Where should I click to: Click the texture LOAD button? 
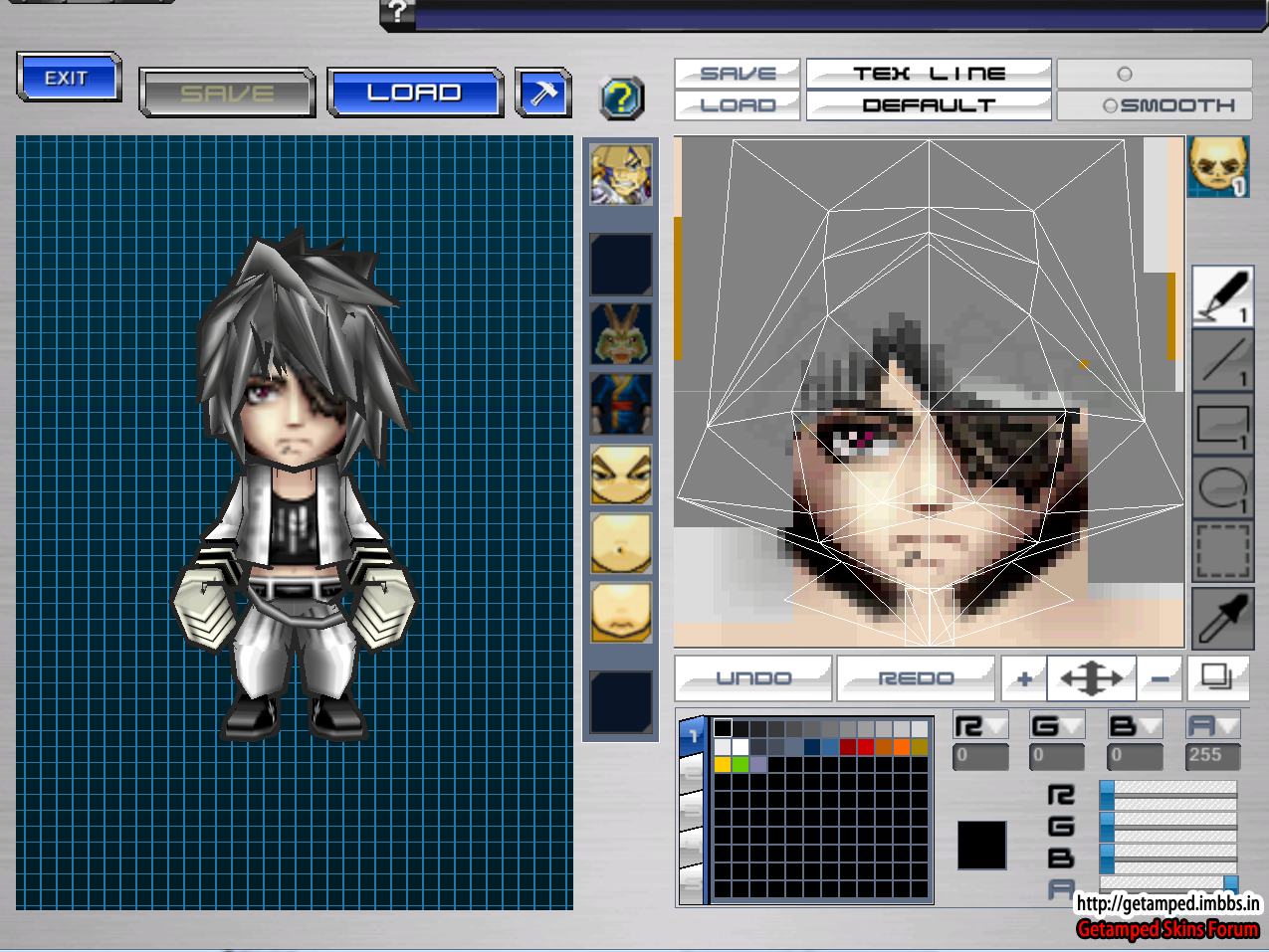(738, 105)
